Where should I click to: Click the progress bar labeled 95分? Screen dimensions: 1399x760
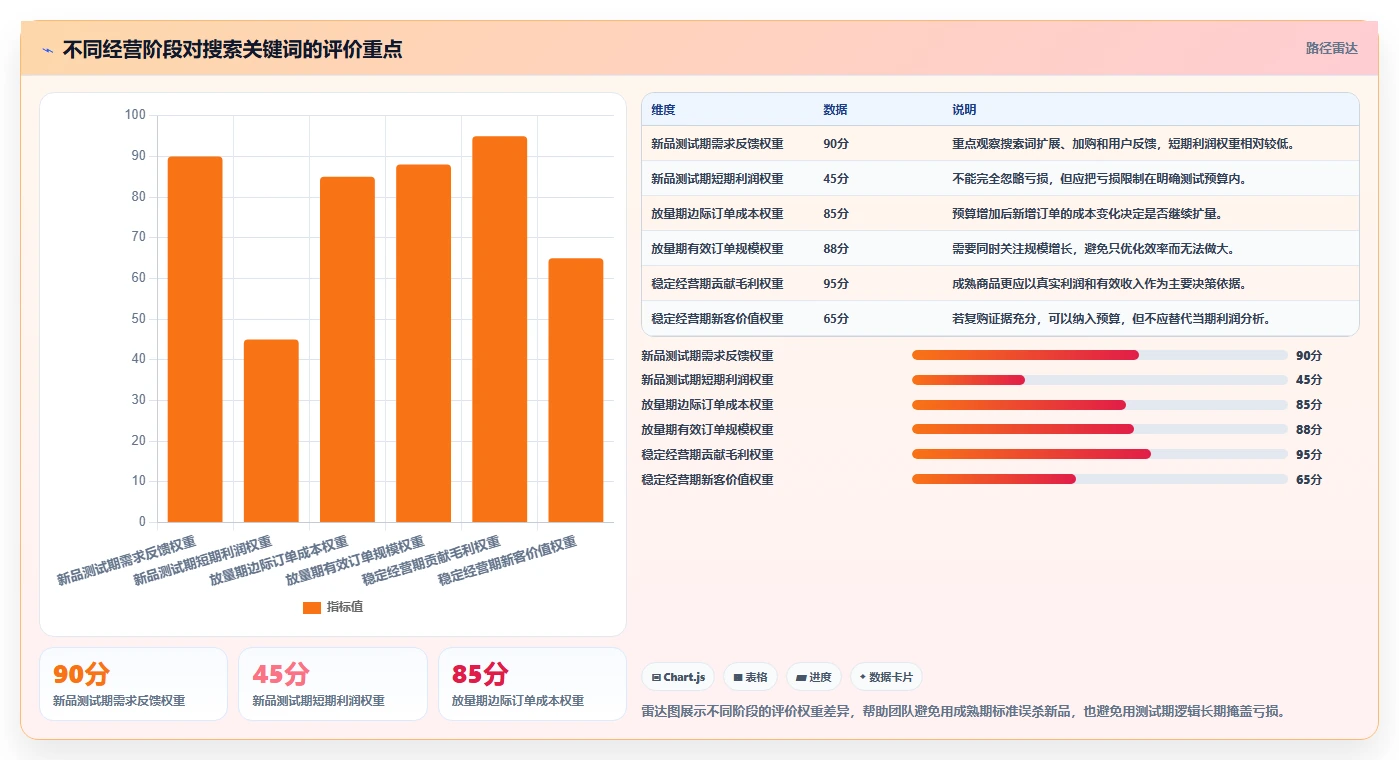point(1100,454)
